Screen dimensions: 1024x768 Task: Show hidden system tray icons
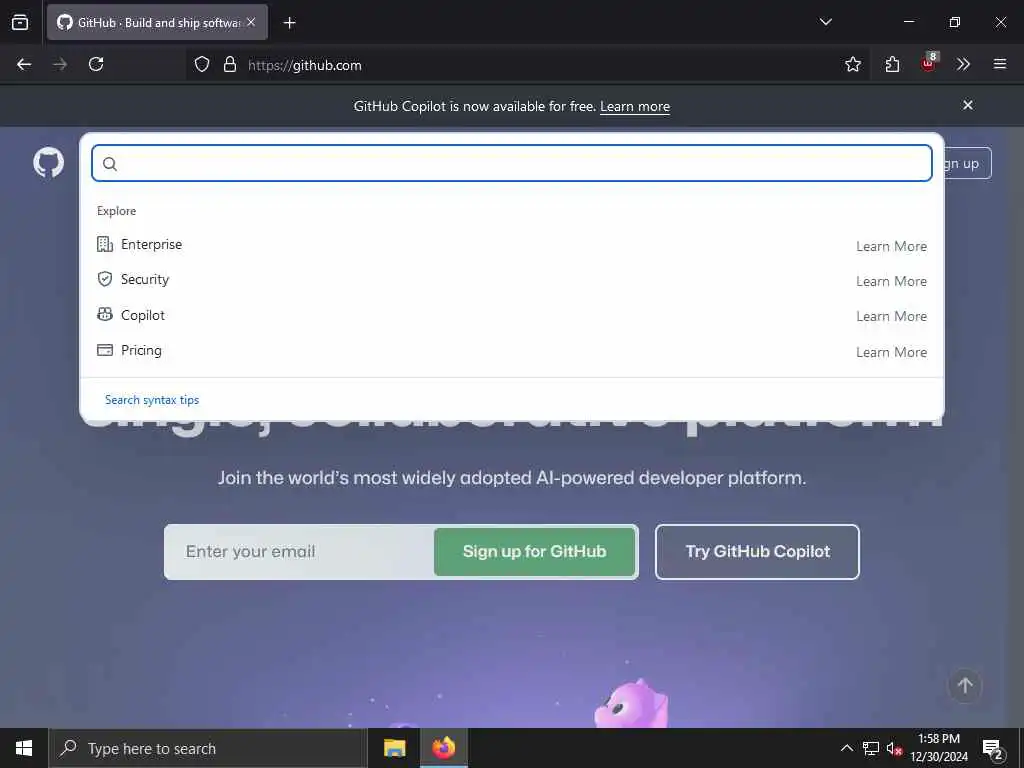[846, 748]
